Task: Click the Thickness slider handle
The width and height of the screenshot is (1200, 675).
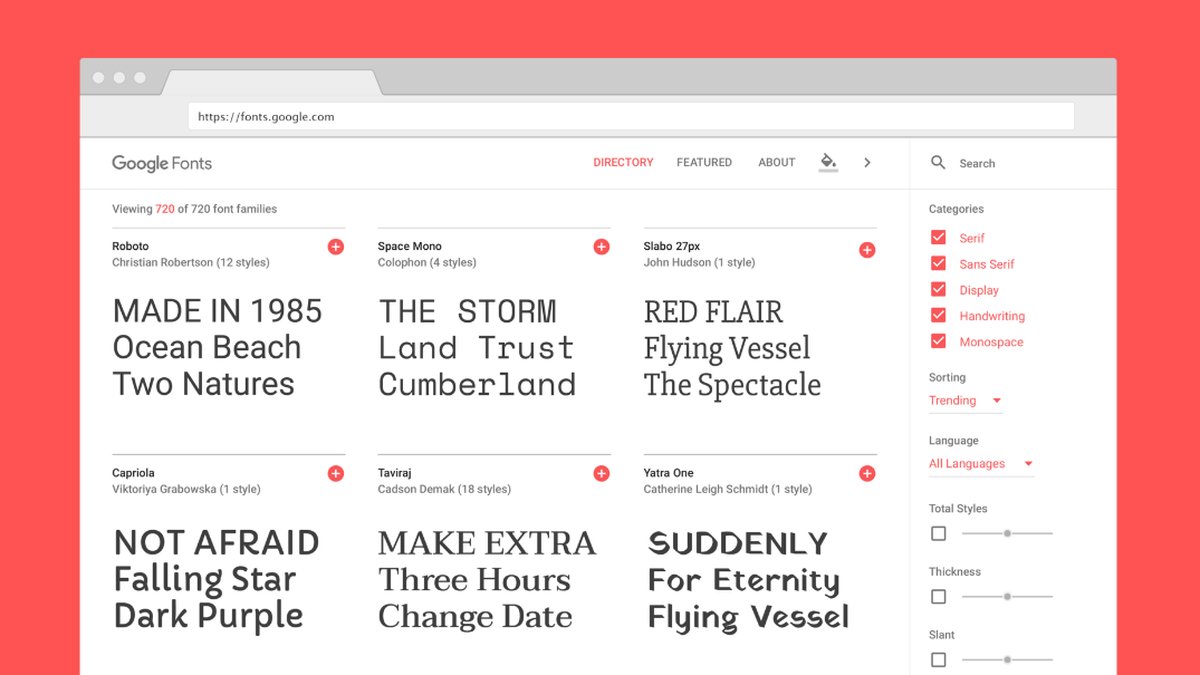Action: (1007, 597)
